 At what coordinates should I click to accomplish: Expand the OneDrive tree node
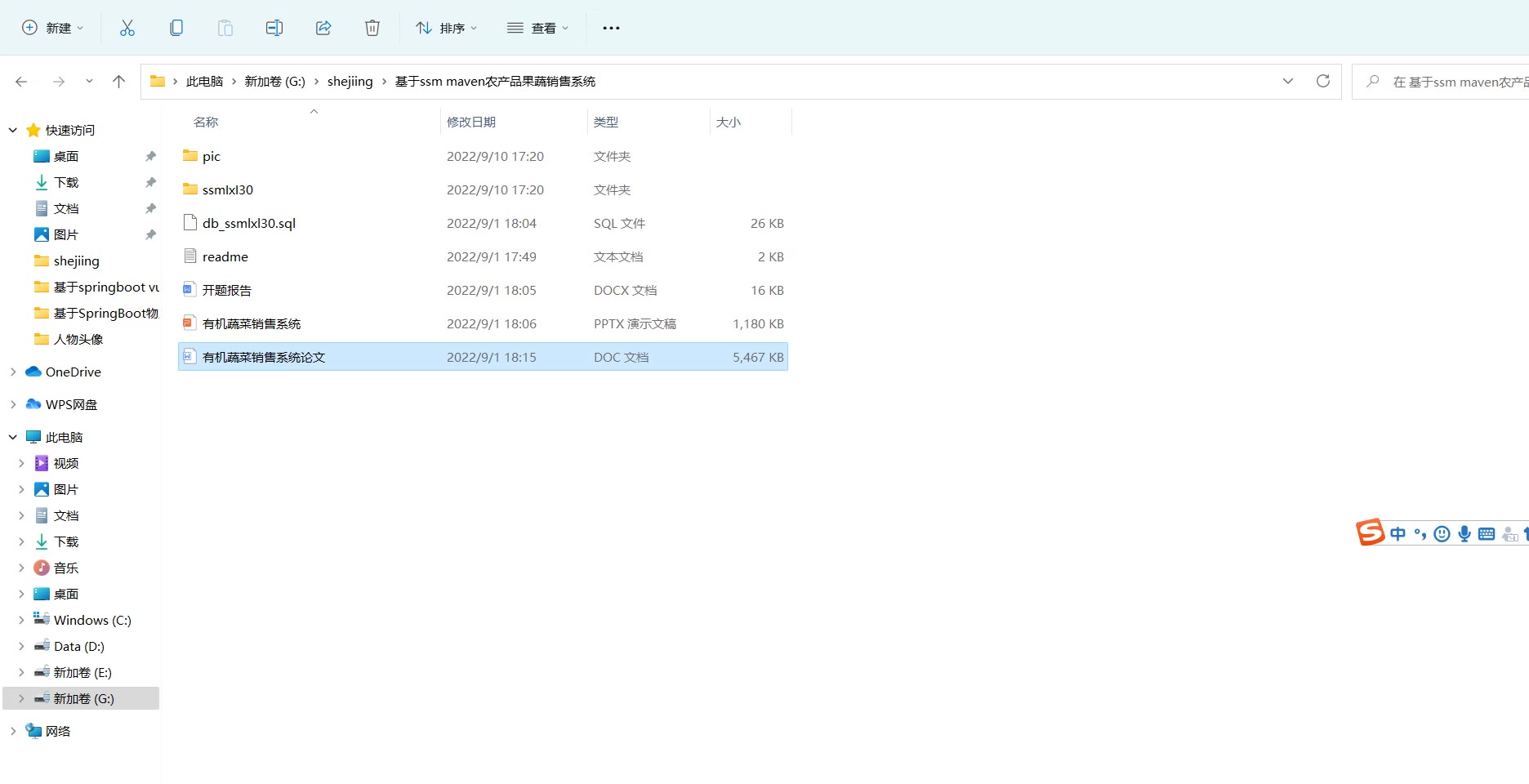coord(13,372)
